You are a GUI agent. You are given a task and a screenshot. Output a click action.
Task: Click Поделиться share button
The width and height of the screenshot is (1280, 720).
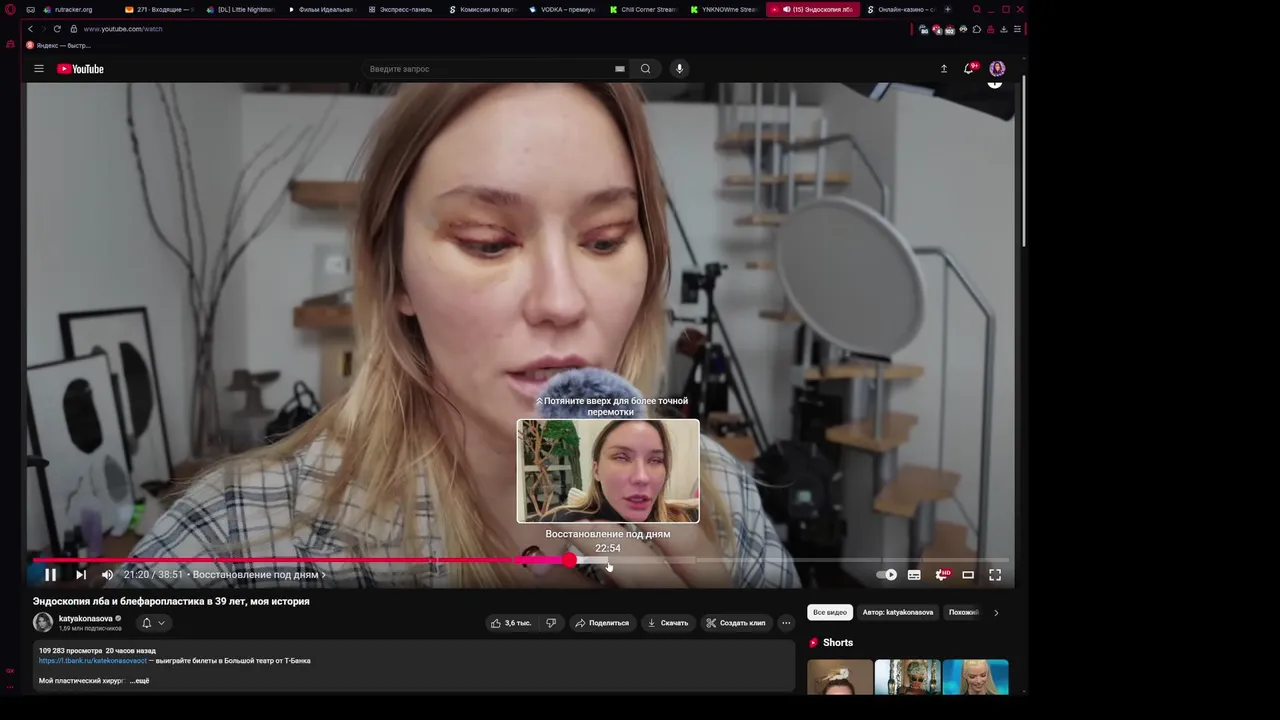(602, 623)
